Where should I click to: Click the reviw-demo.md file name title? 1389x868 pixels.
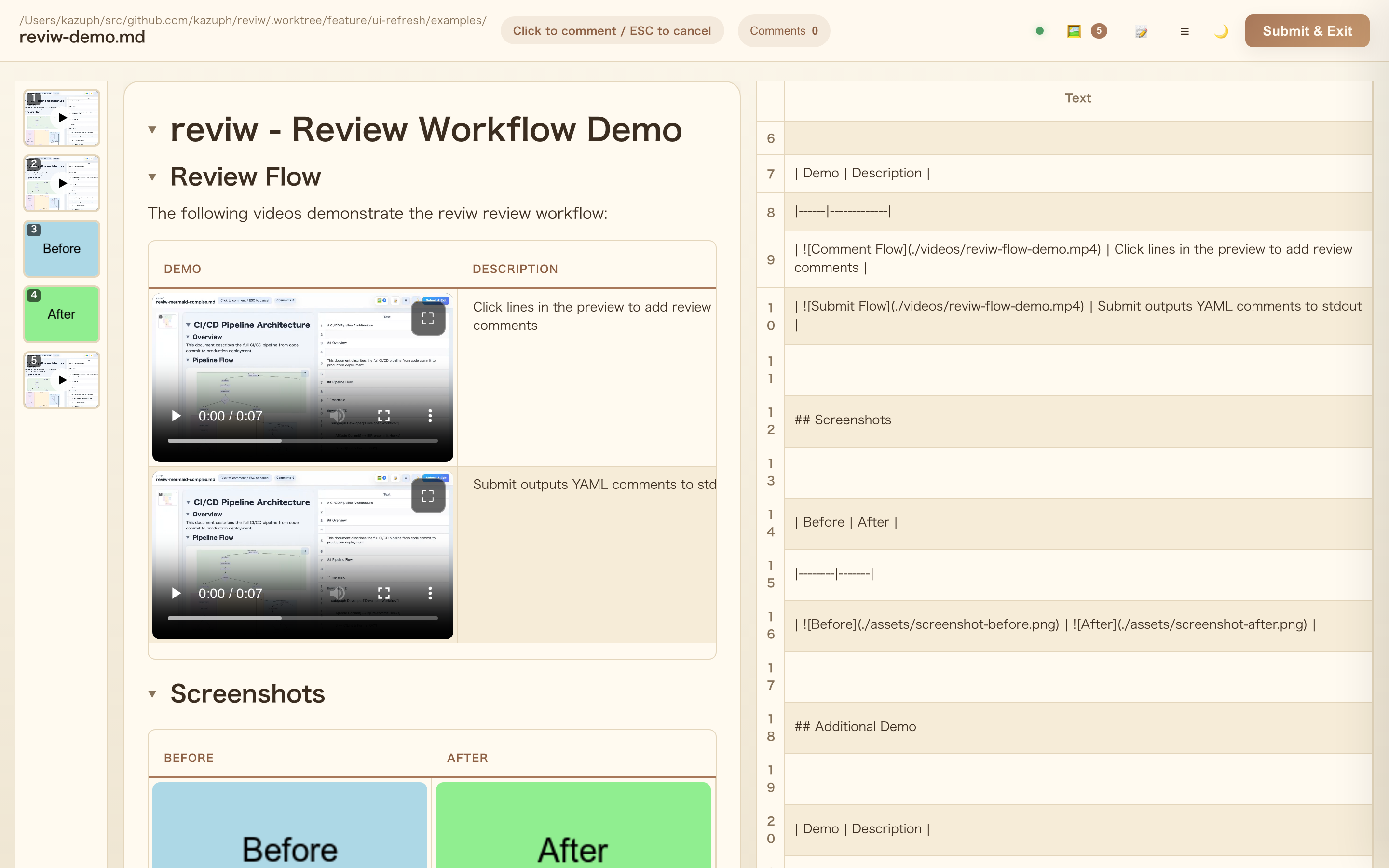pyautogui.click(x=82, y=37)
